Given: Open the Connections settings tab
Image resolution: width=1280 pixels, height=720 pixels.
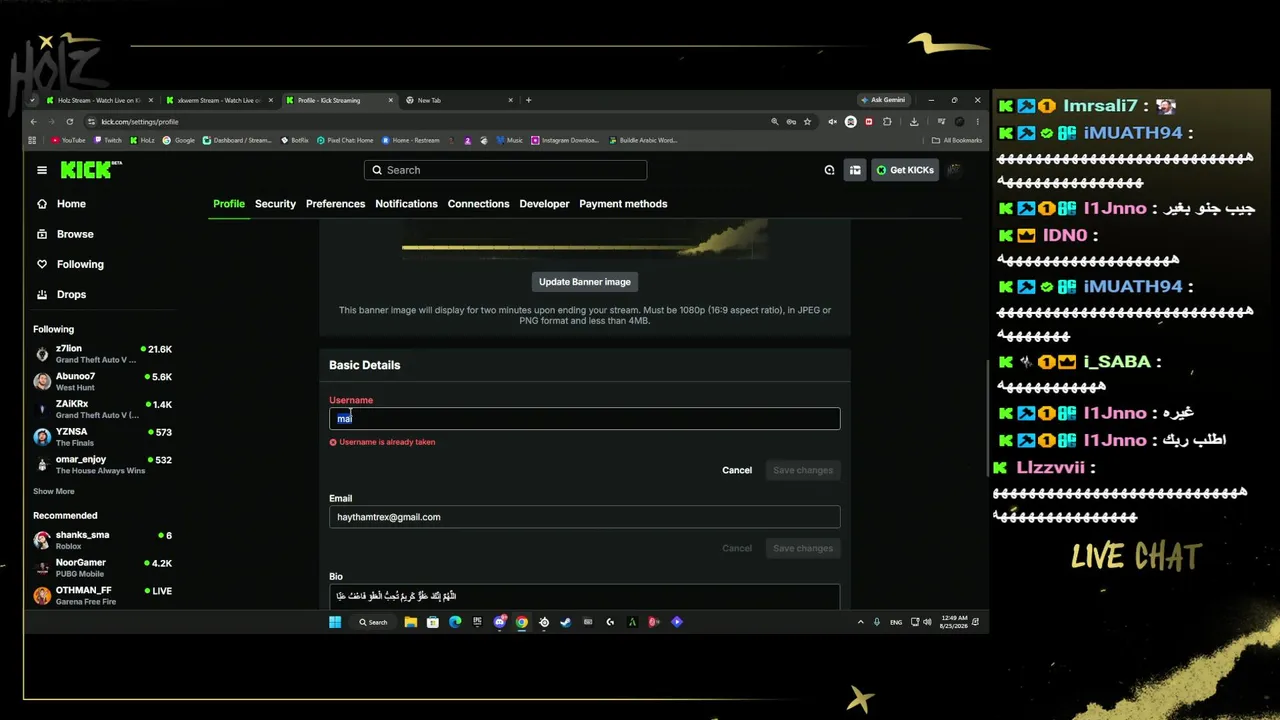Looking at the screenshot, I should 478,204.
